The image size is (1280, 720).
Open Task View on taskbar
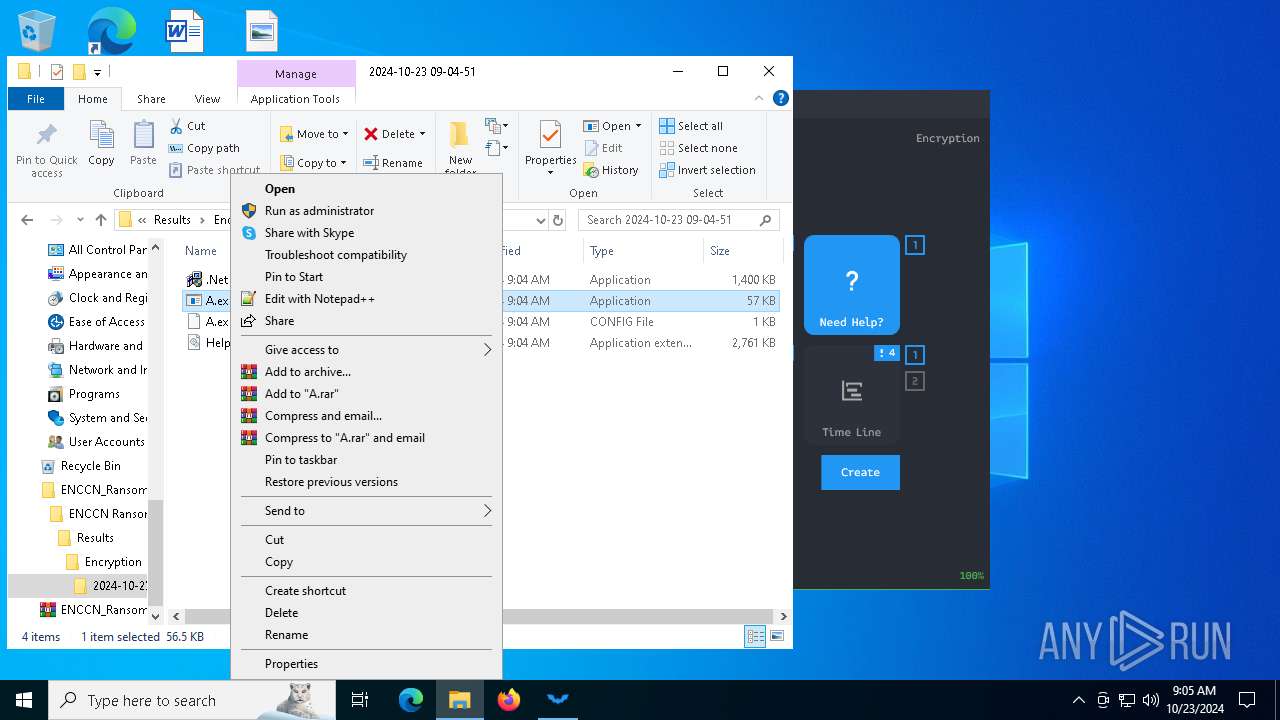coord(360,700)
